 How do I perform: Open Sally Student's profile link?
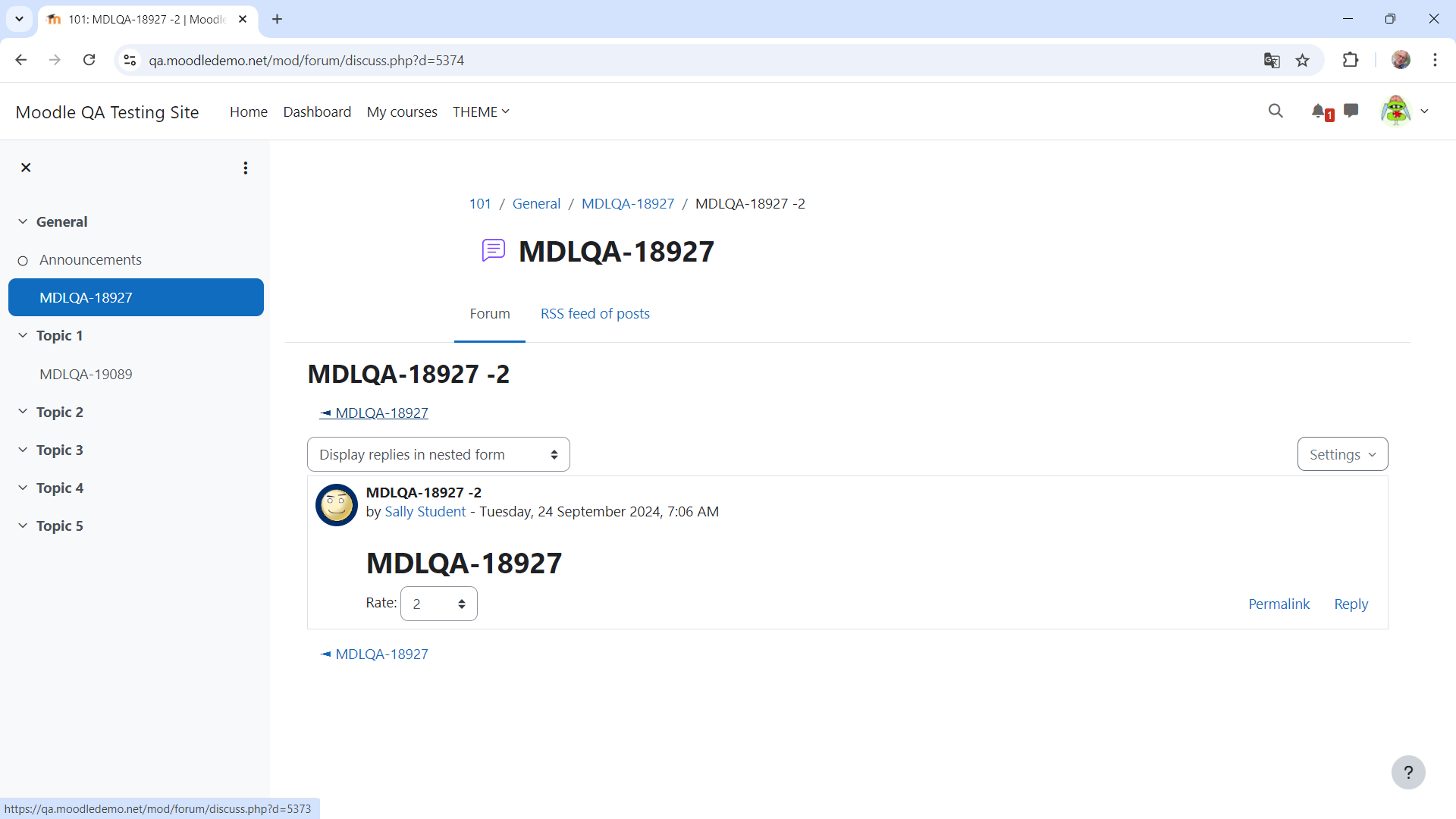[x=425, y=512]
